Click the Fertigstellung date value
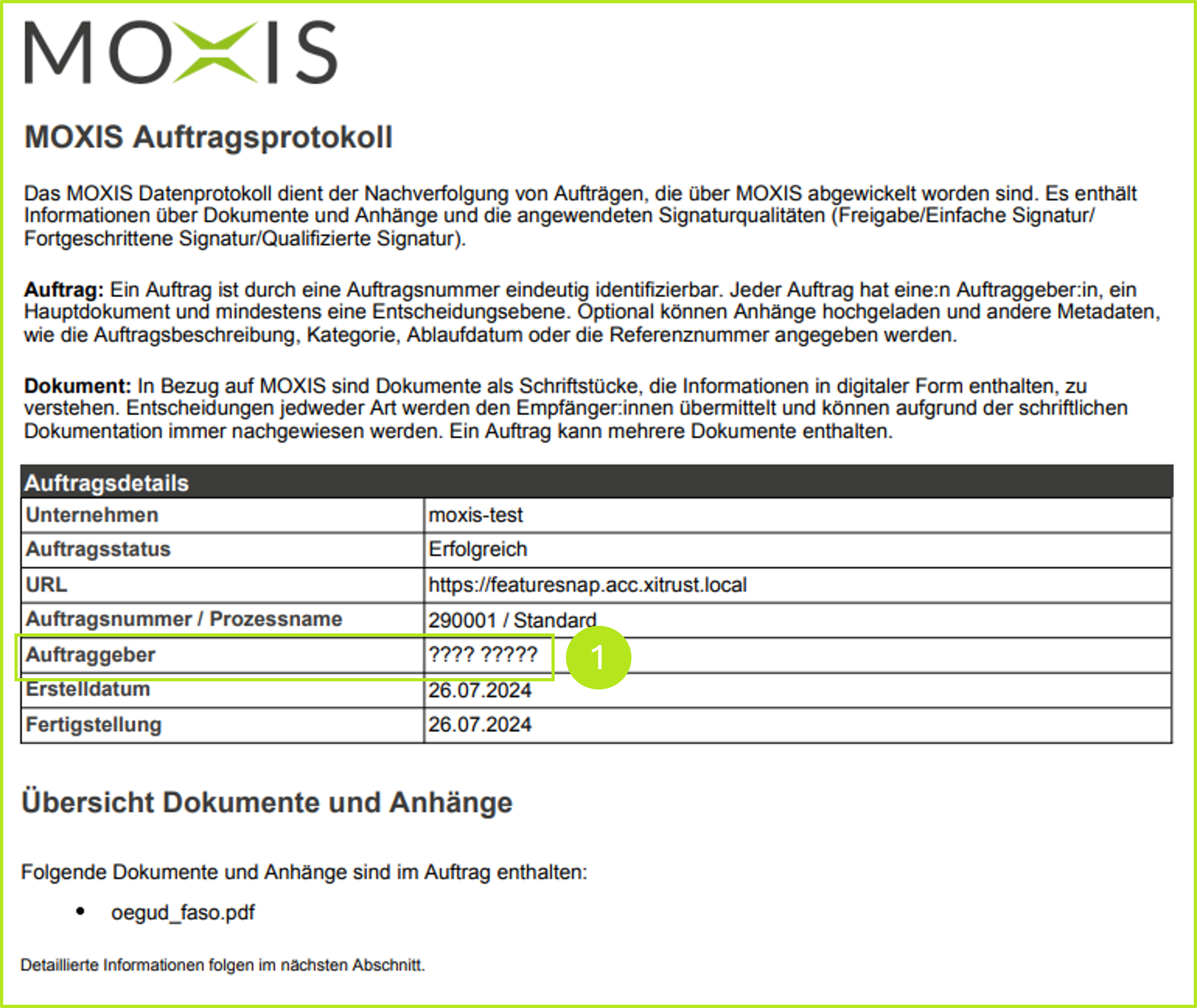 point(480,725)
